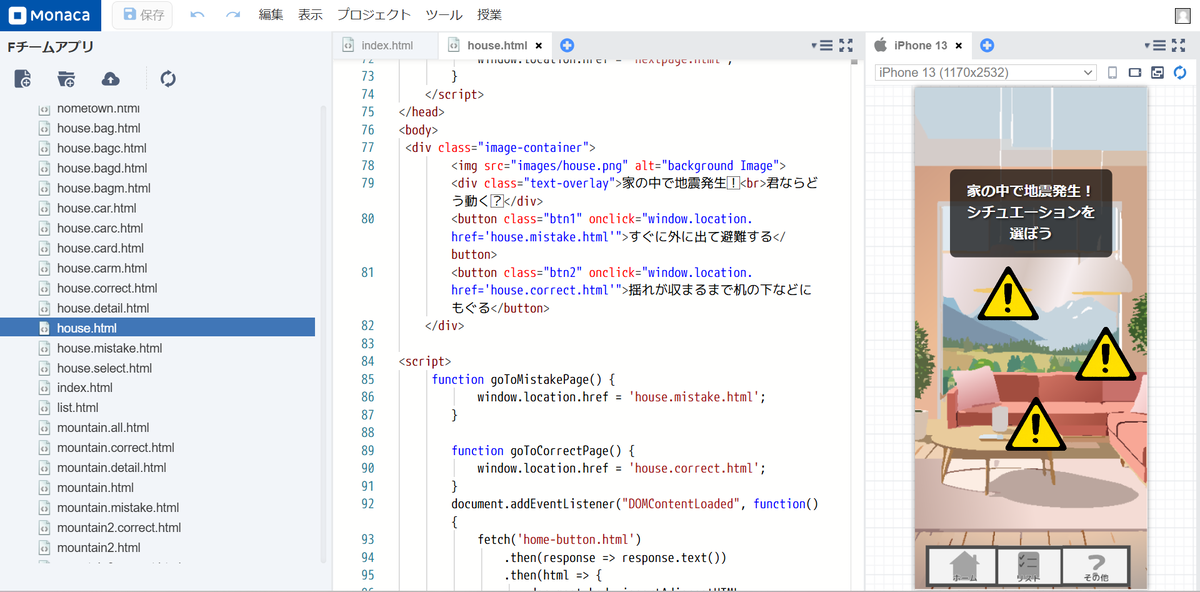Image resolution: width=1200 pixels, height=592 pixels.
Task: Maximize the editor panel
Action: pos(846,45)
